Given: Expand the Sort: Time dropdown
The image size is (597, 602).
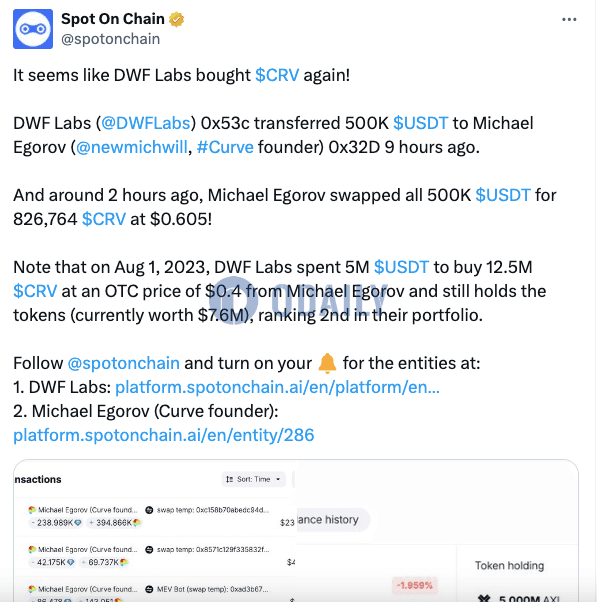Looking at the screenshot, I should tap(253, 479).
